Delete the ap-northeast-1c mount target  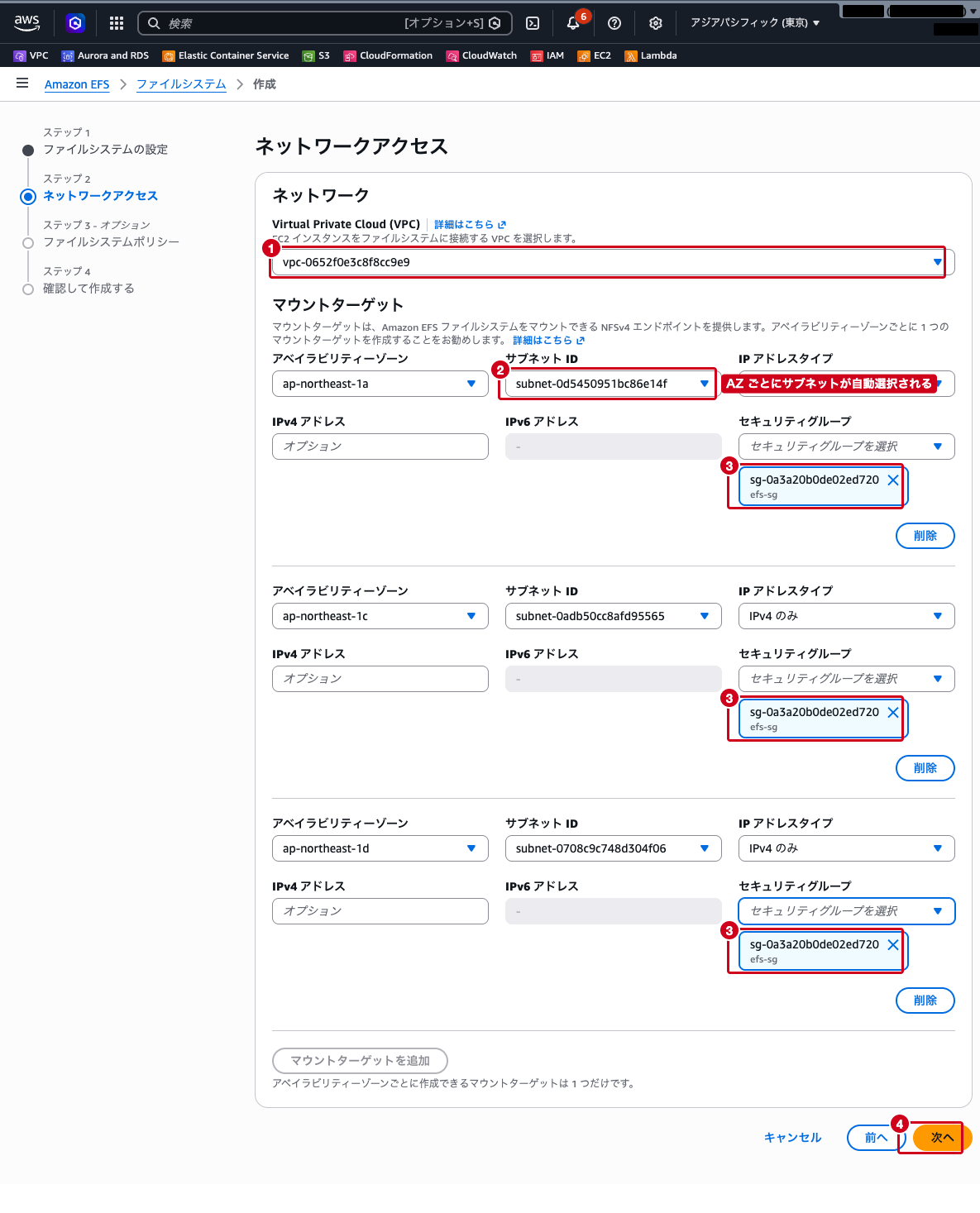[925, 768]
